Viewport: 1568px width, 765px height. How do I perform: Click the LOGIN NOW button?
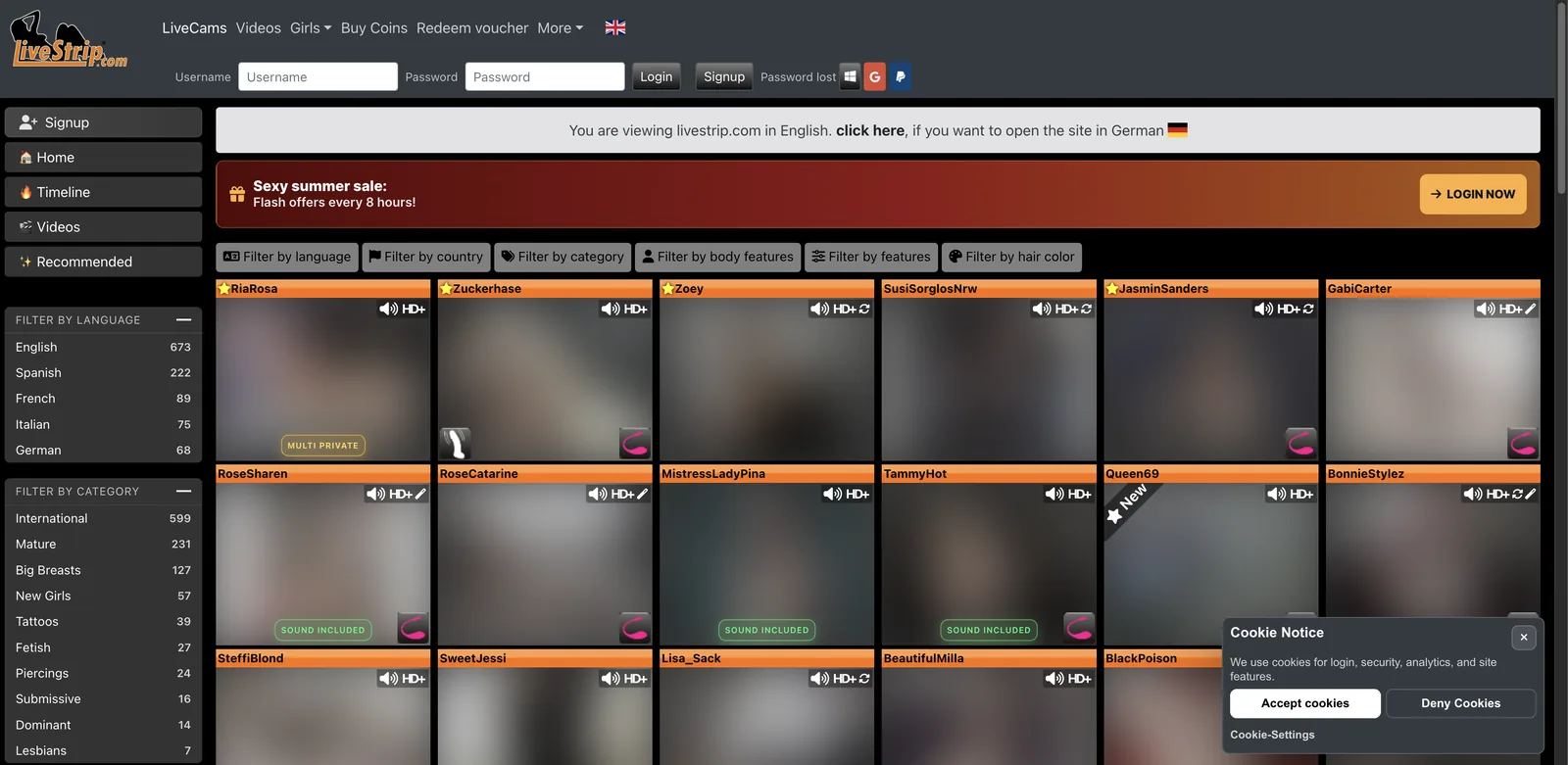(x=1473, y=194)
